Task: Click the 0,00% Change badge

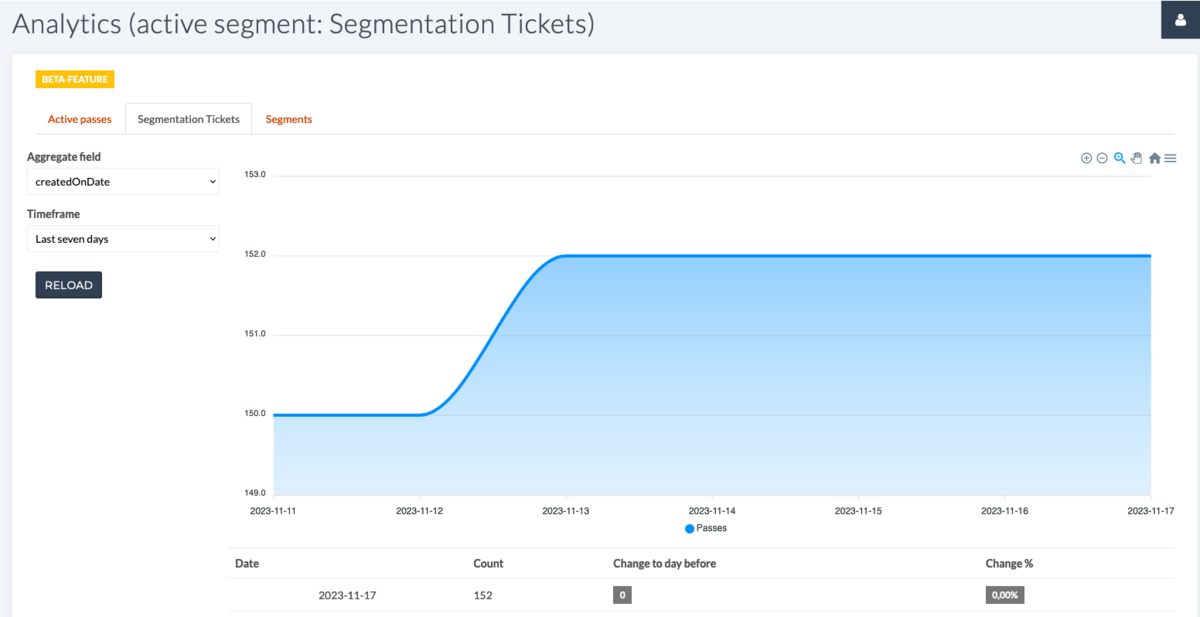Action: coord(1004,594)
